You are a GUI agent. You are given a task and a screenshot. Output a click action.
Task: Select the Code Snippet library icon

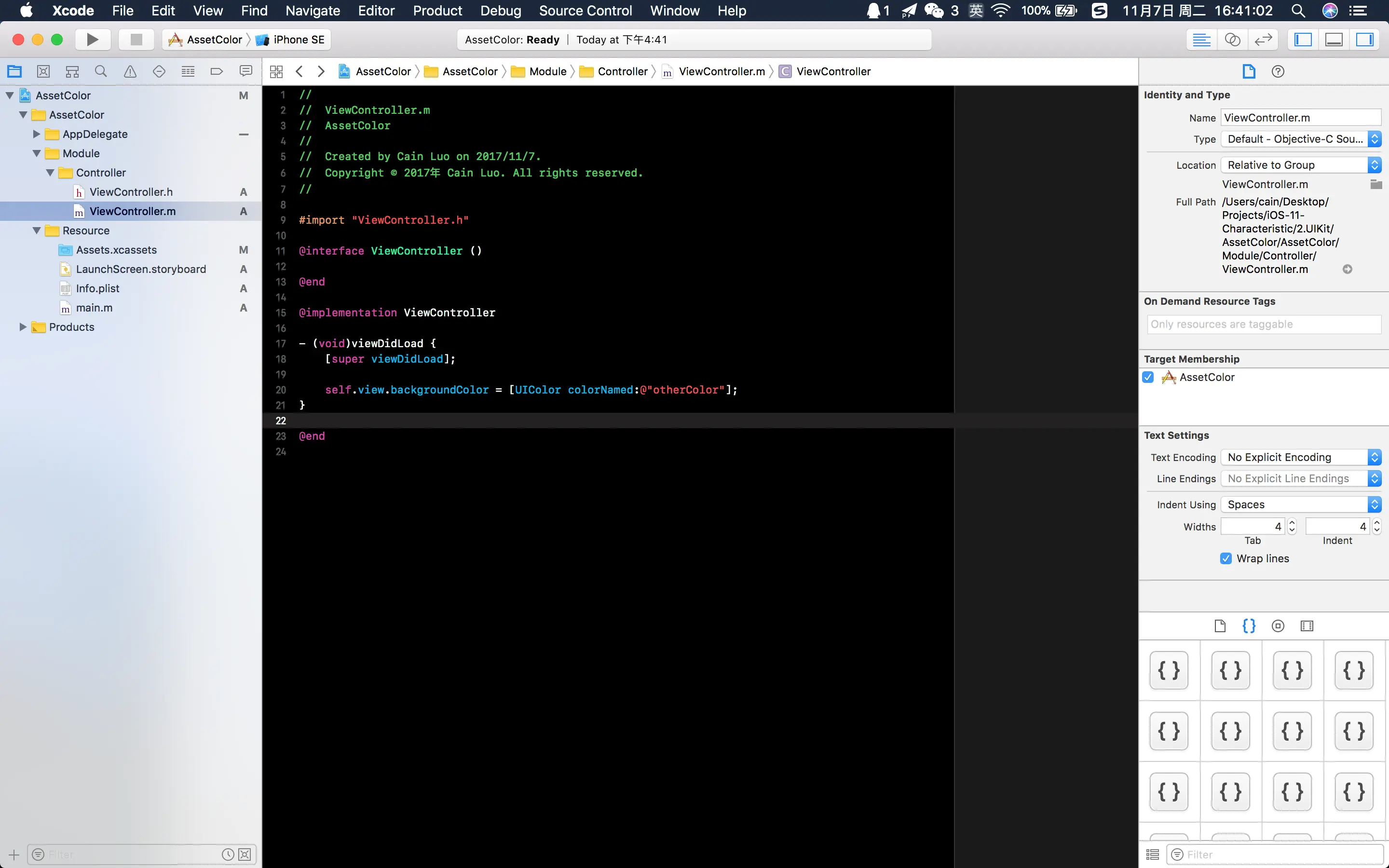tap(1249, 626)
